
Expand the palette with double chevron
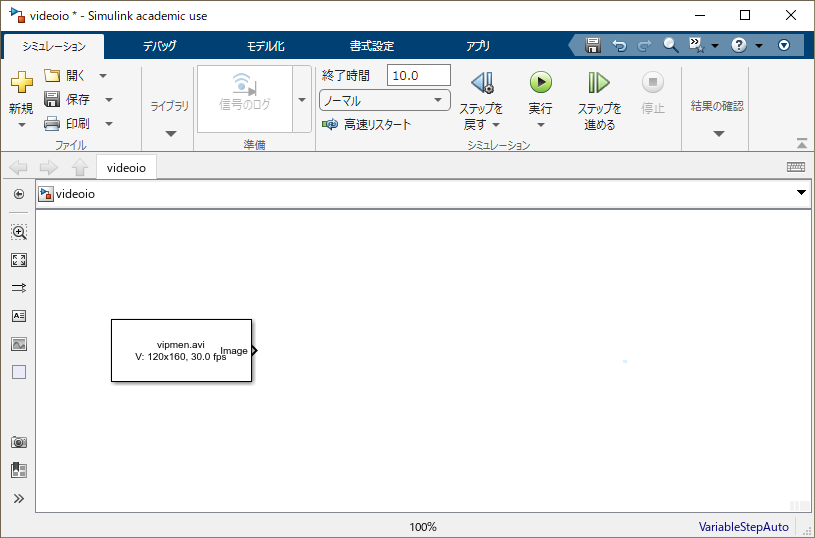click(x=19, y=498)
